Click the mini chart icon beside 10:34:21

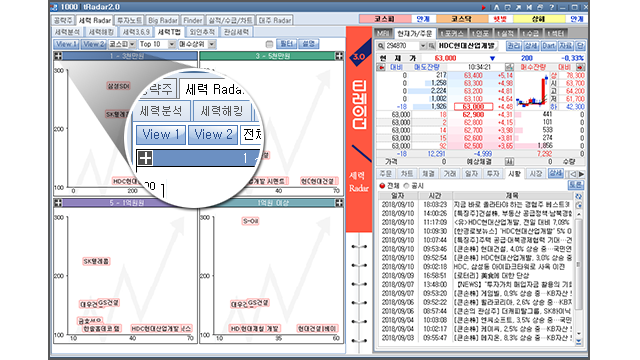509,67
